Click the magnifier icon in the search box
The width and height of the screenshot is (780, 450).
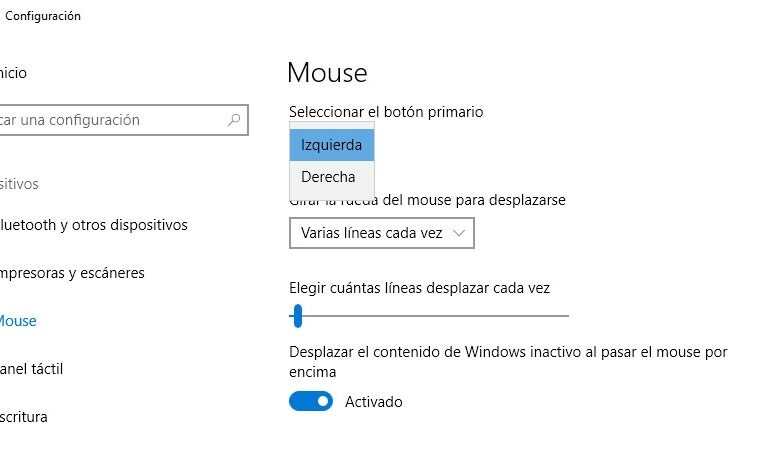click(x=234, y=120)
